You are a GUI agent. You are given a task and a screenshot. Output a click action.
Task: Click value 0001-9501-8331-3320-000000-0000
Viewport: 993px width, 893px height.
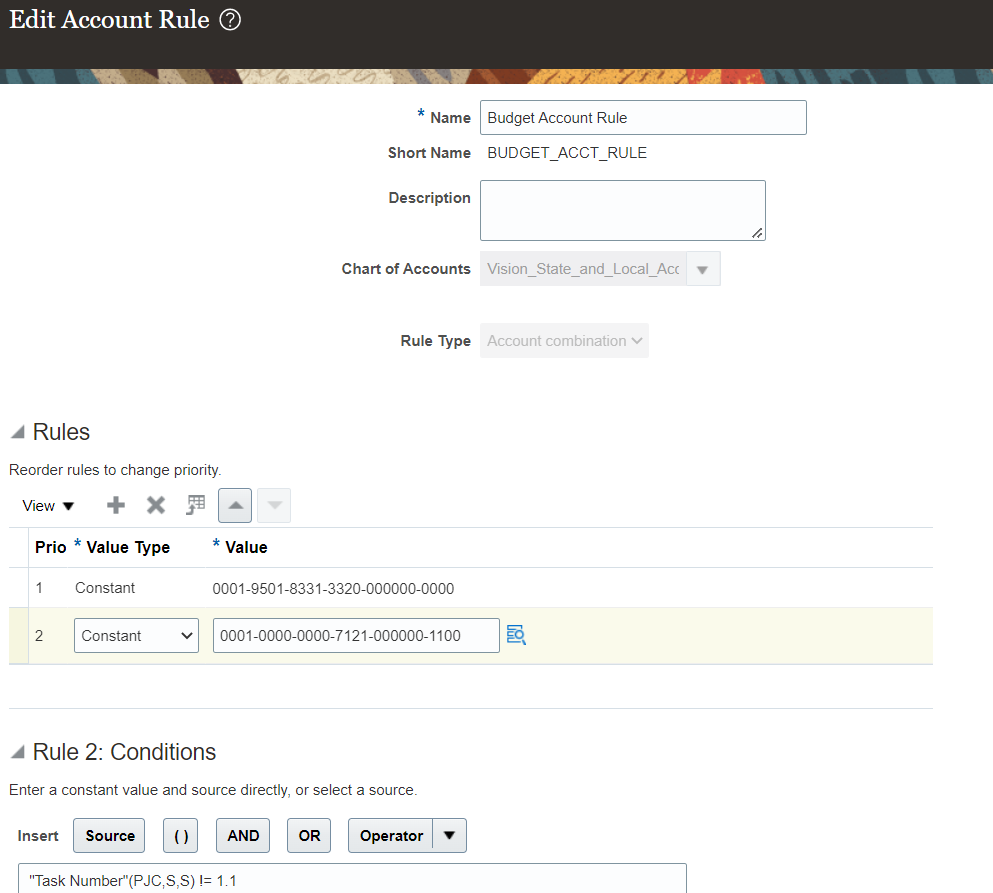tap(333, 588)
